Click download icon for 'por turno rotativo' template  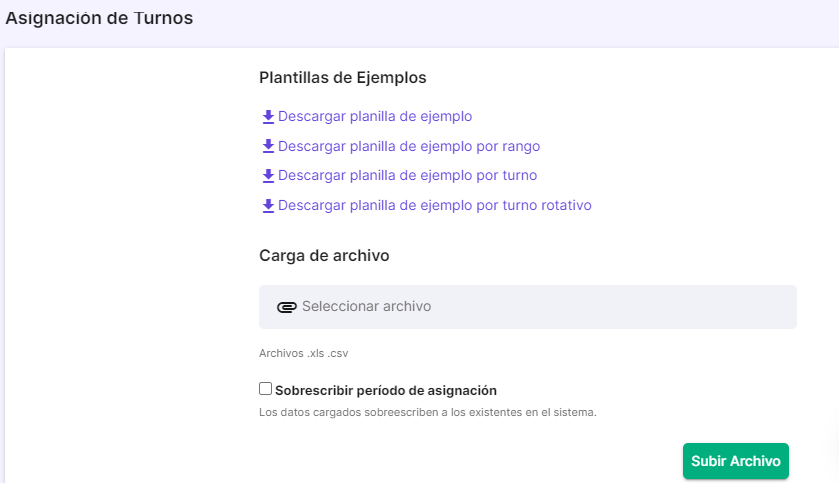[268, 205]
